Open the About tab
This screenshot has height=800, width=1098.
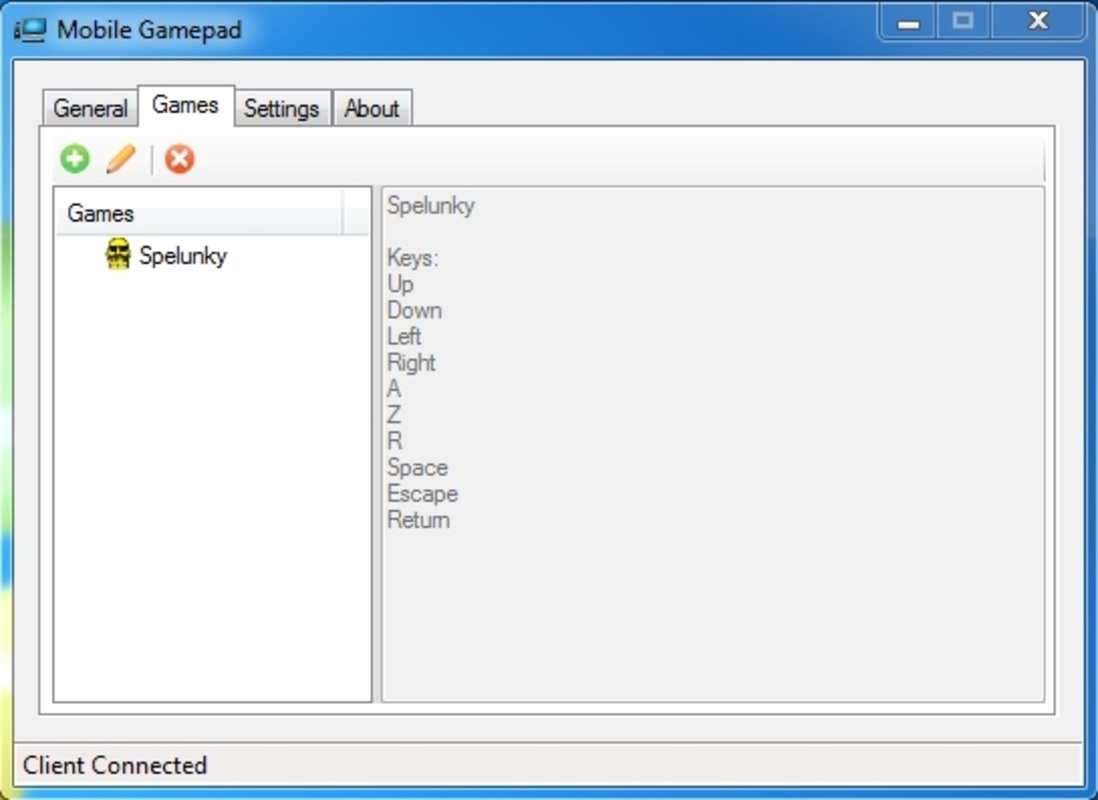pyautogui.click(x=372, y=109)
